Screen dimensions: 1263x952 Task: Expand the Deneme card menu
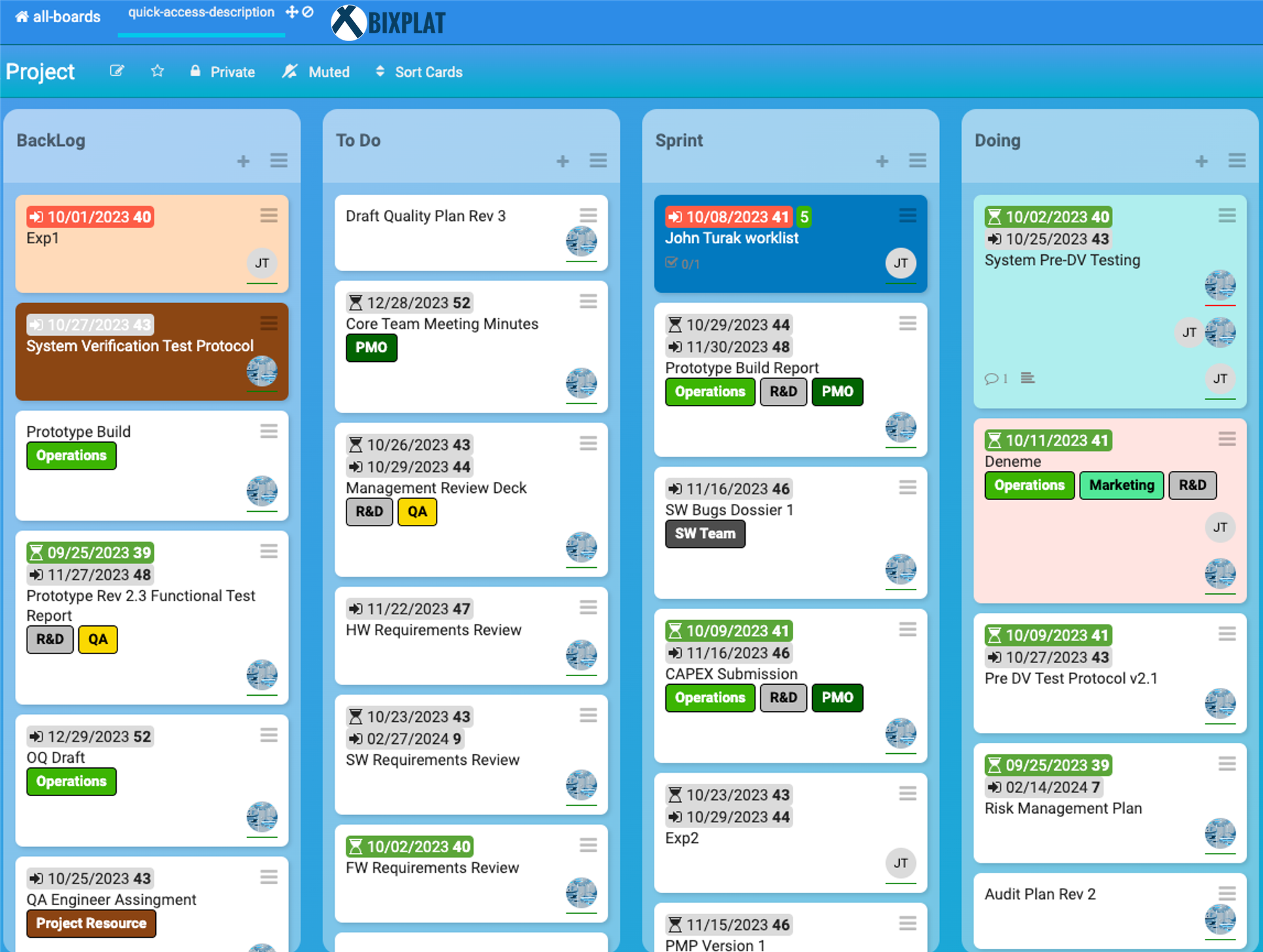pos(1226,439)
